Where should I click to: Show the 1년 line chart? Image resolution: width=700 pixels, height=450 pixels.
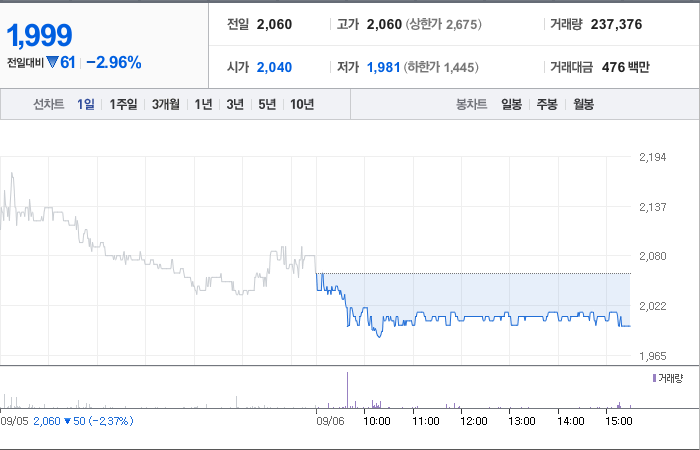click(x=203, y=104)
